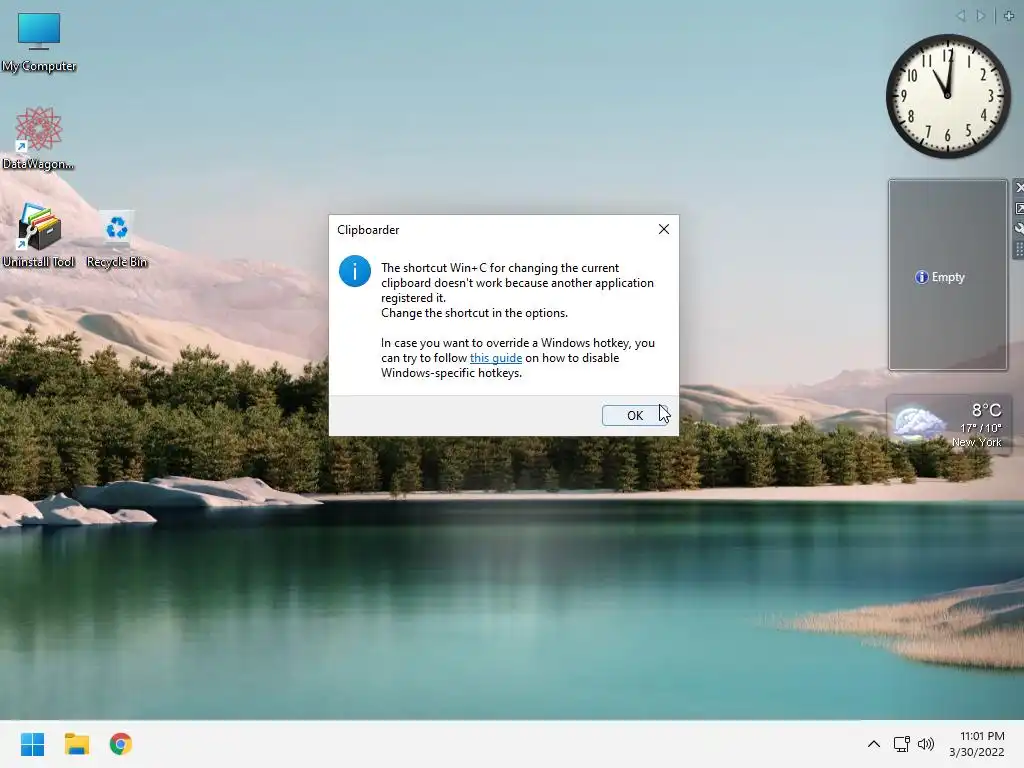The width and height of the screenshot is (1024, 768).
Task: Launch File Explorer from the taskbar
Action: coord(77,744)
